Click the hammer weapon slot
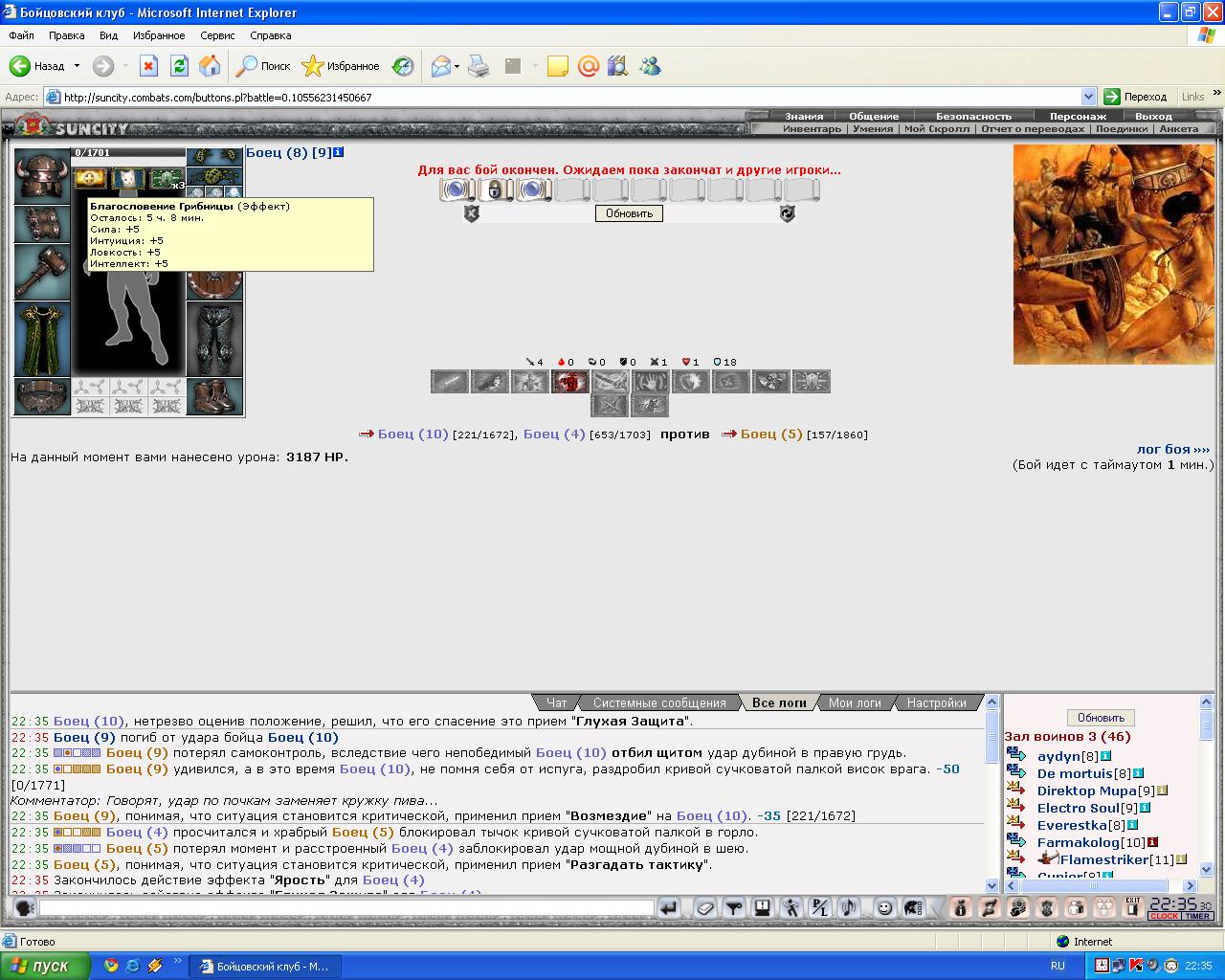This screenshot has height=980, width=1225. point(41,271)
